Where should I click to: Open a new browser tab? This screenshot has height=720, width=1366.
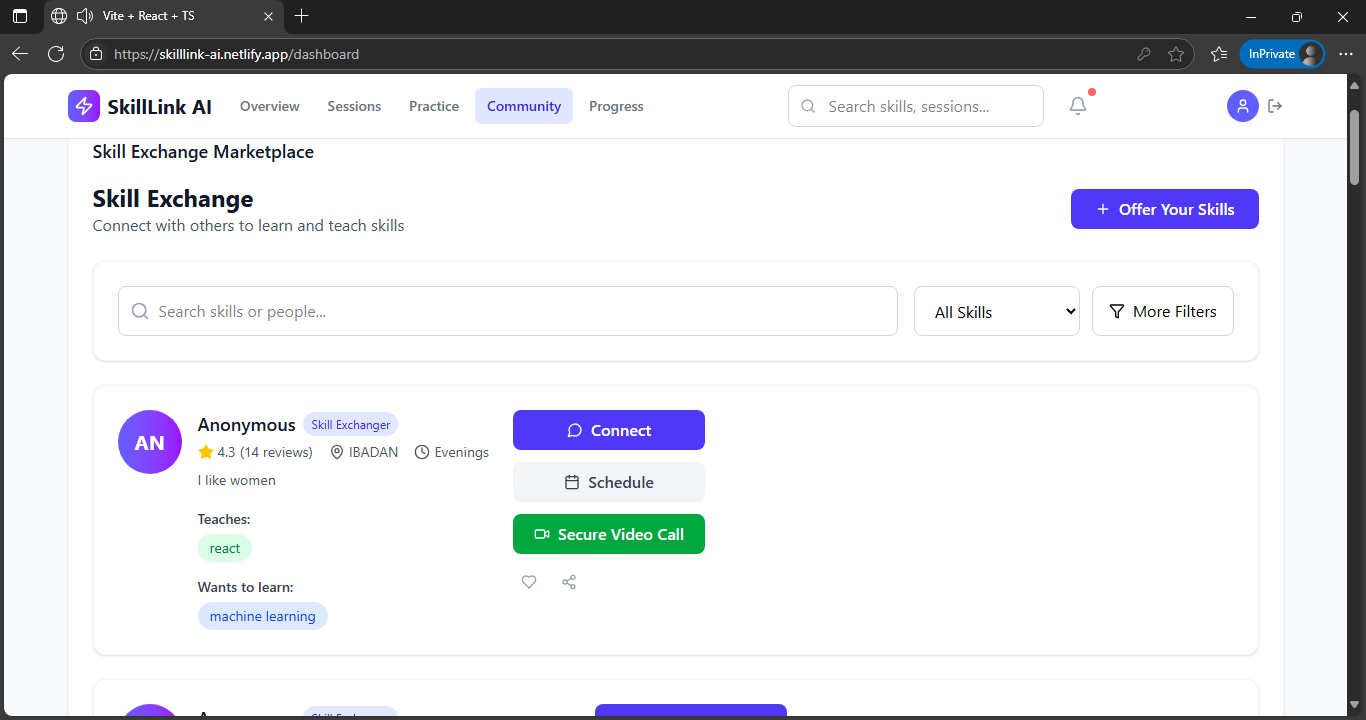[302, 16]
